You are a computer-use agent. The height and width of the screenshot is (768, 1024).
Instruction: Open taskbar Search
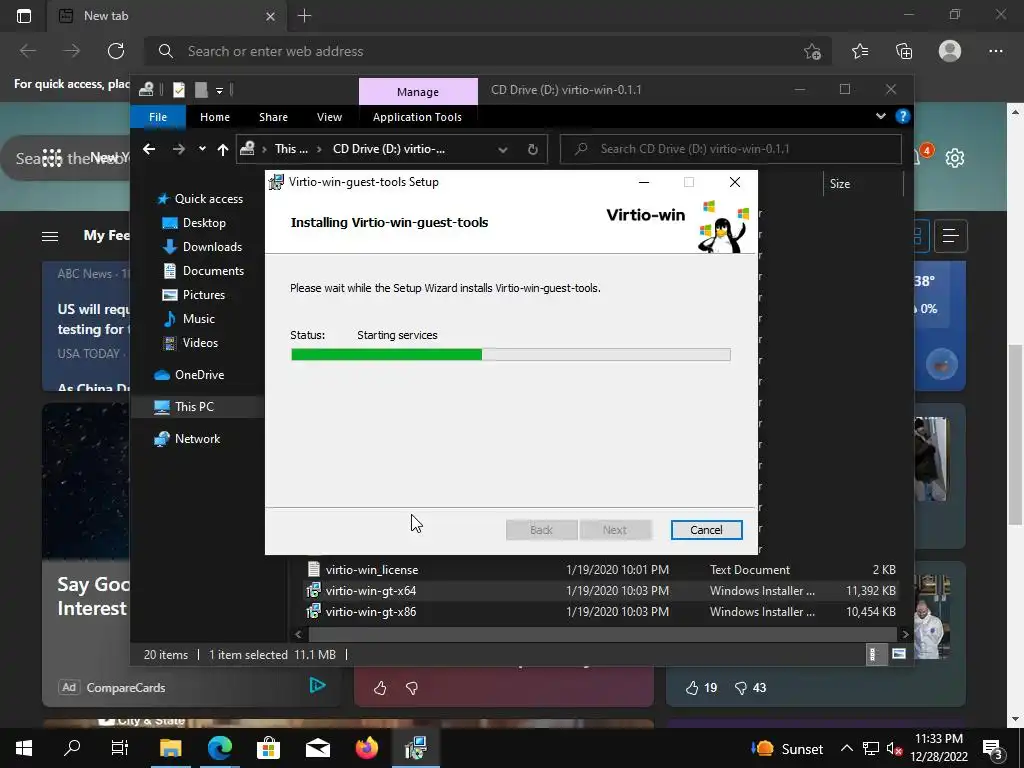pos(72,748)
